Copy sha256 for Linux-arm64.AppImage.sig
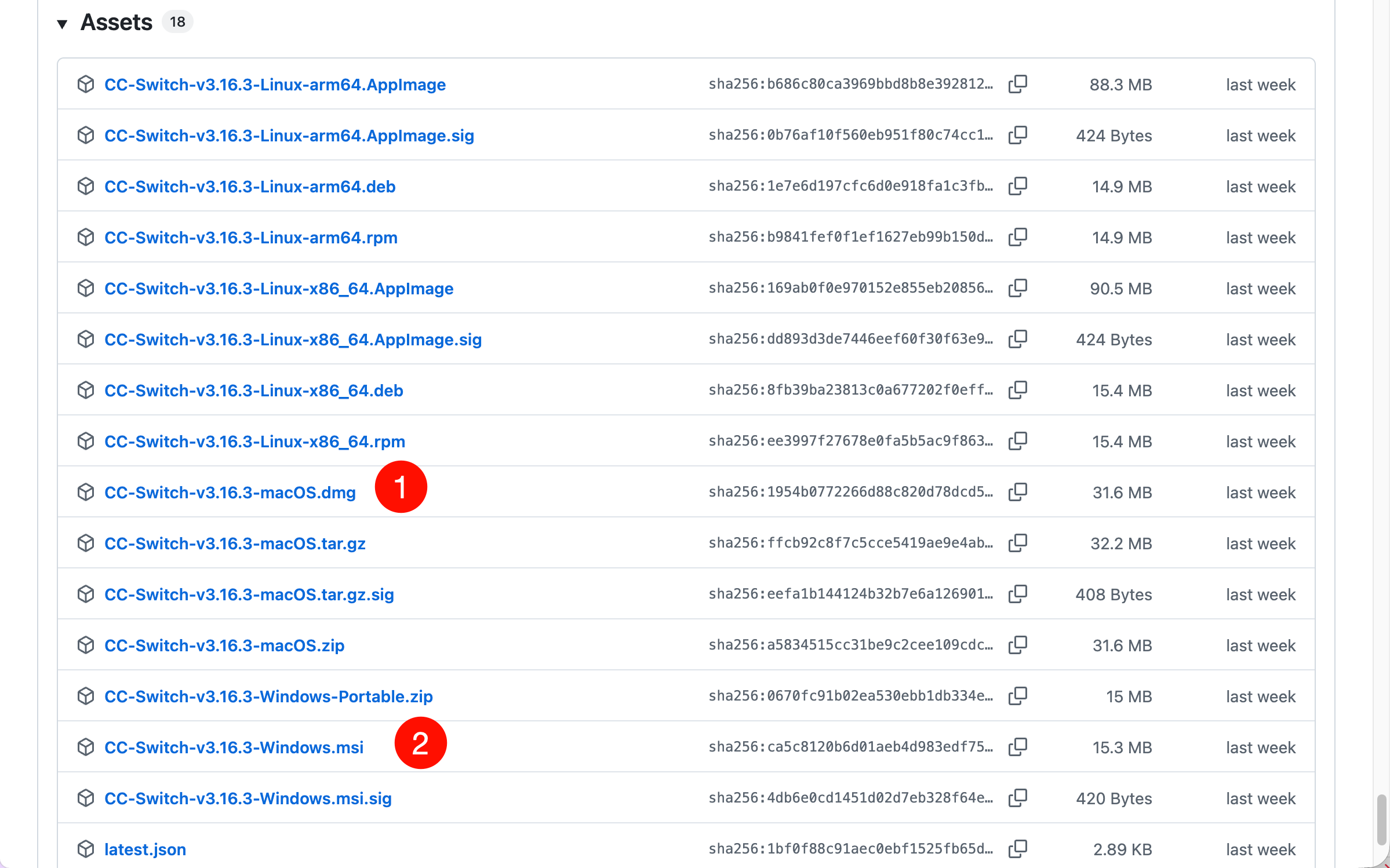Screen dimensions: 1390x868 click(1017, 136)
